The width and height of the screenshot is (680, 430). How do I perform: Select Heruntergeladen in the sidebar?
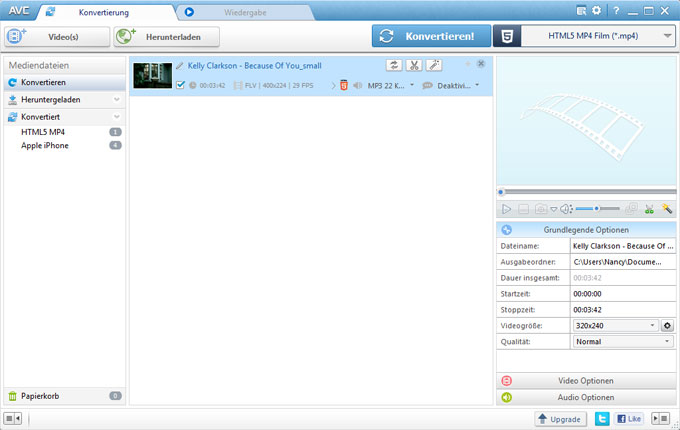pyautogui.click(x=65, y=100)
